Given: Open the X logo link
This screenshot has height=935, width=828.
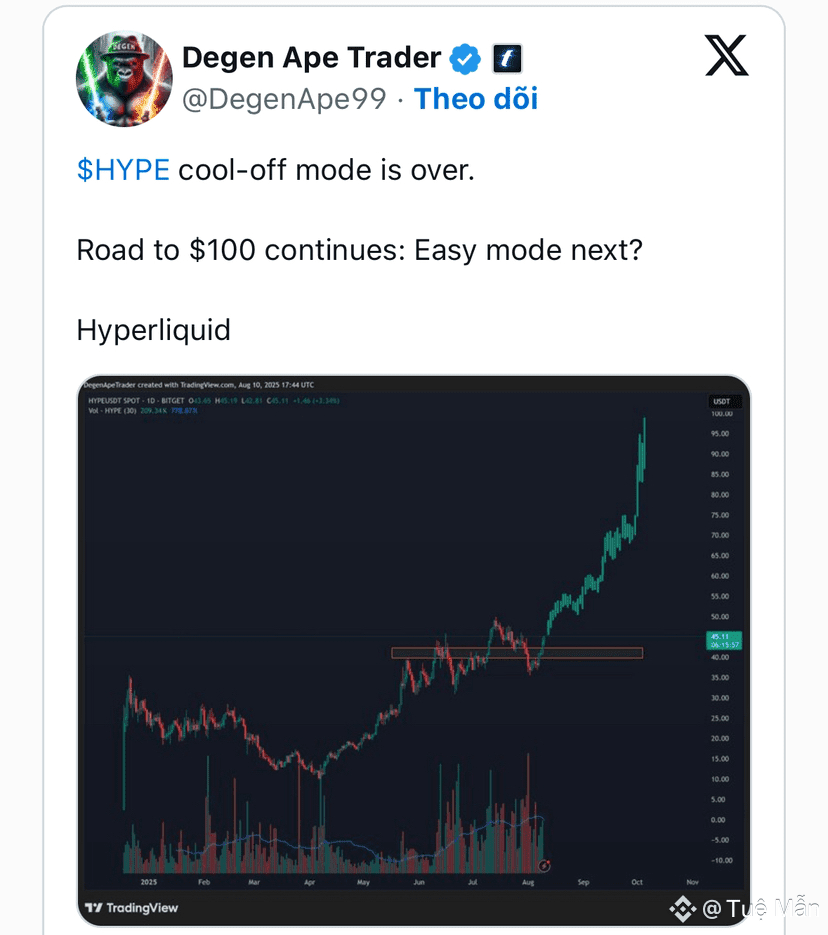Looking at the screenshot, I should tap(726, 55).
